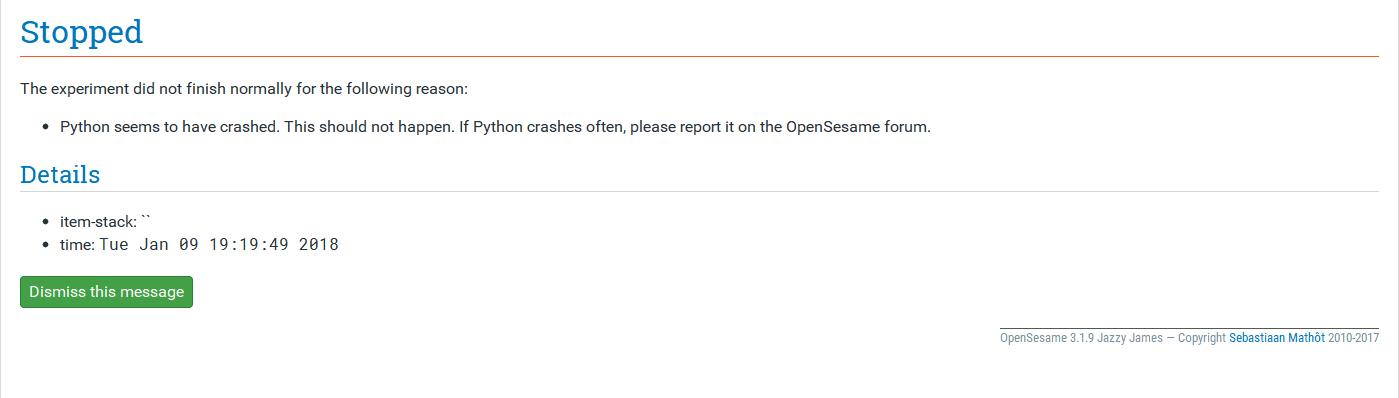
Task: Click the 'OpenSesame forum' words in the message
Action: click(856, 127)
